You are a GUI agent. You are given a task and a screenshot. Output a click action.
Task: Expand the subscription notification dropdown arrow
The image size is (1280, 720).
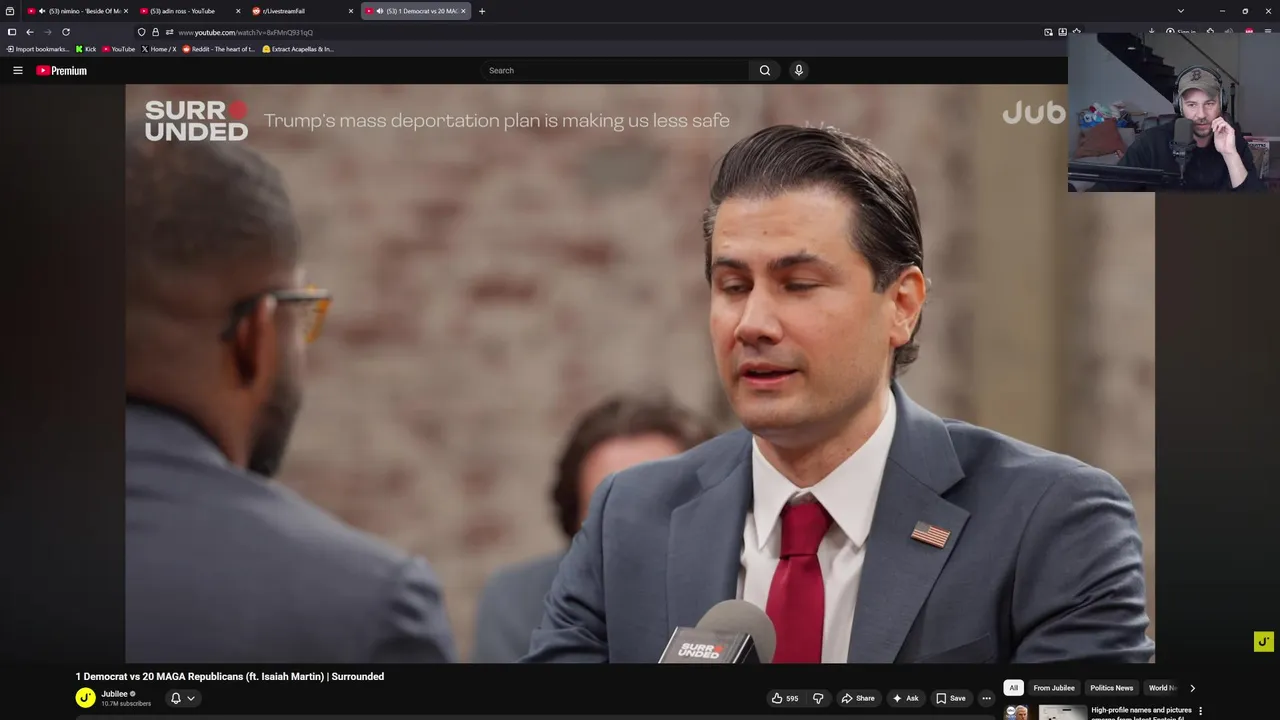coord(191,698)
